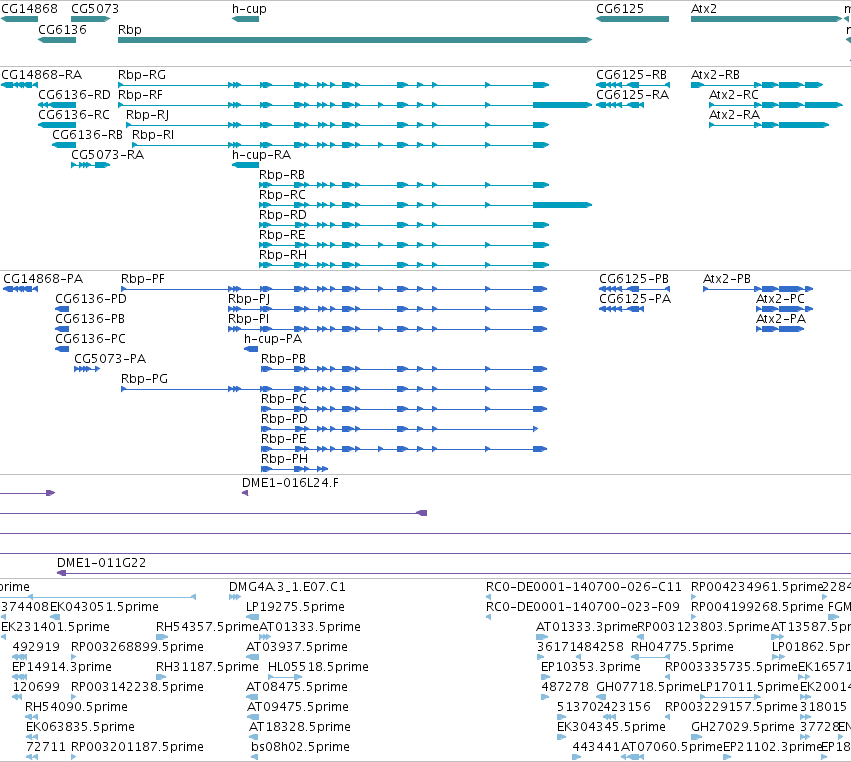
Task: Select the Rbp-PG protein label
Action: (x=144, y=378)
